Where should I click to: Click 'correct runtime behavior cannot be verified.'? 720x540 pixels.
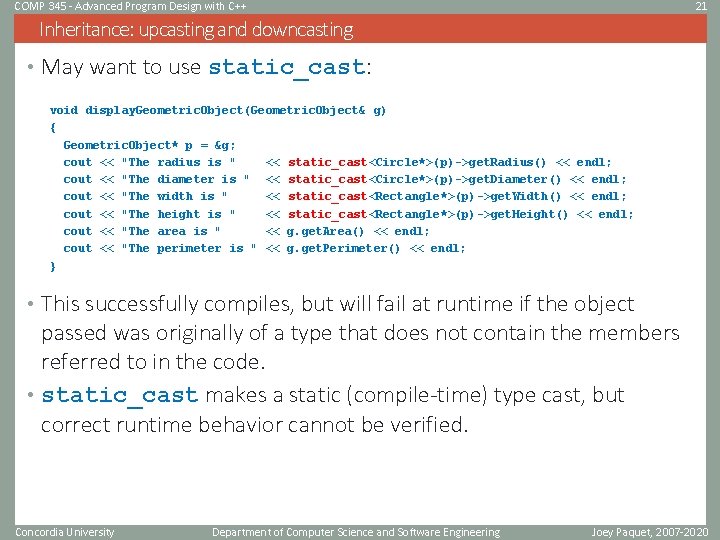pos(254,425)
